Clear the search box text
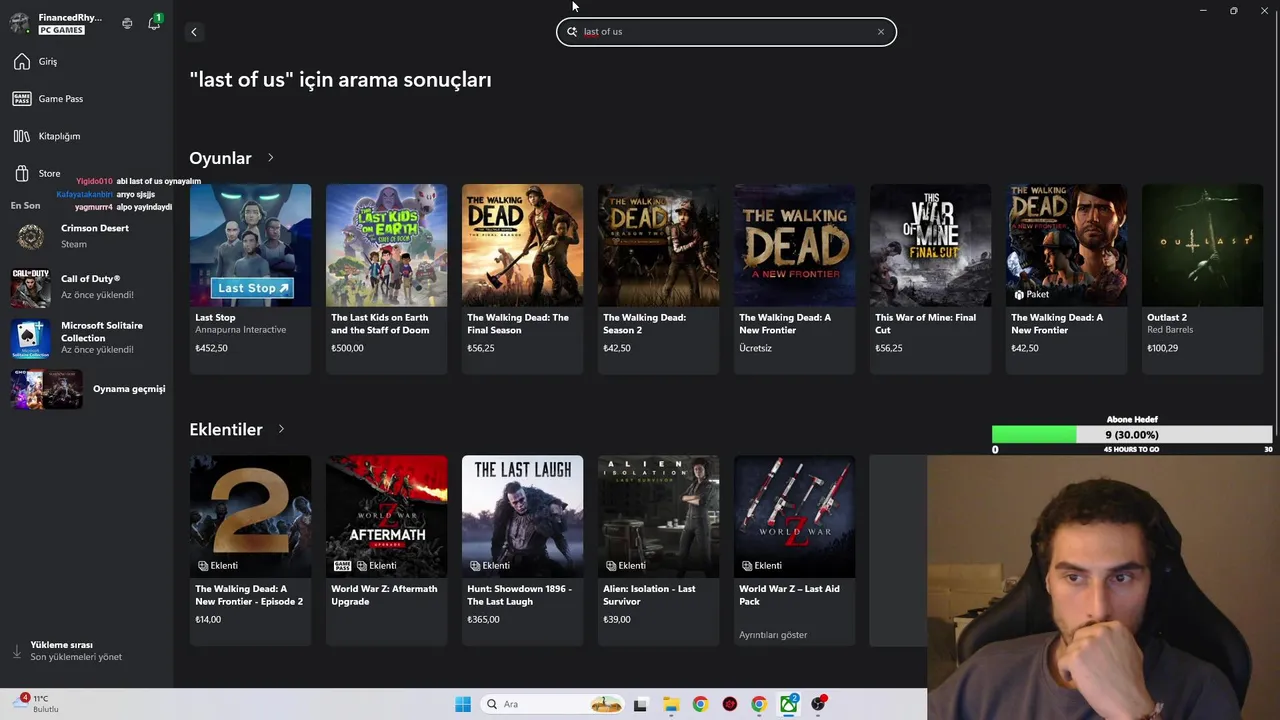The height and width of the screenshot is (720, 1280). click(881, 32)
